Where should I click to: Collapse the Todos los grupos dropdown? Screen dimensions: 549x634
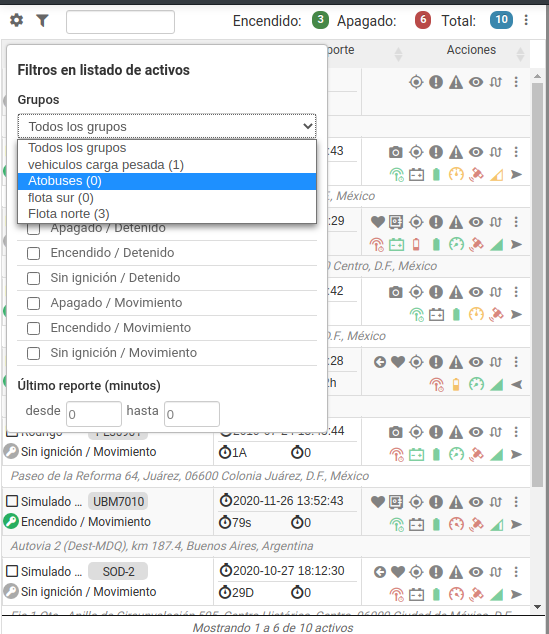click(x=167, y=126)
